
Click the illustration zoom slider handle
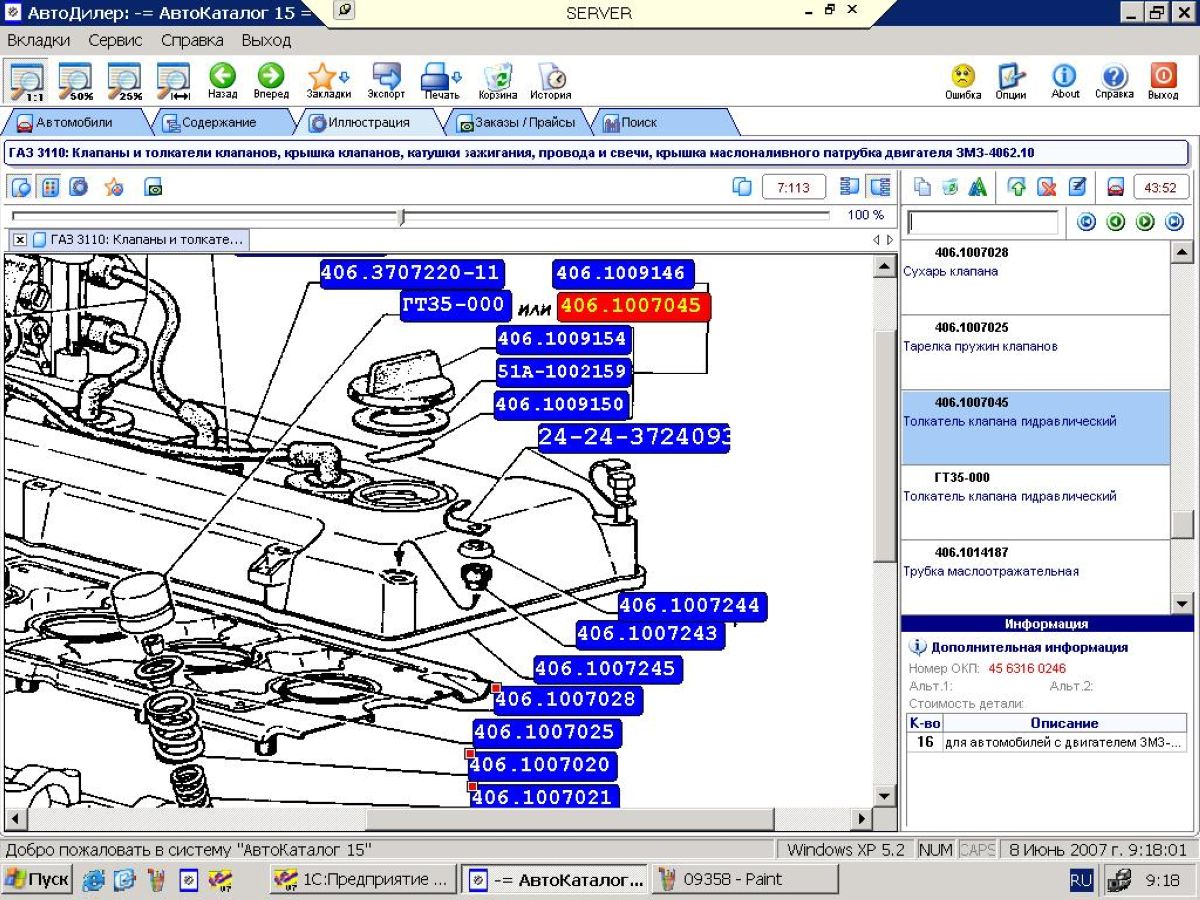[401, 216]
